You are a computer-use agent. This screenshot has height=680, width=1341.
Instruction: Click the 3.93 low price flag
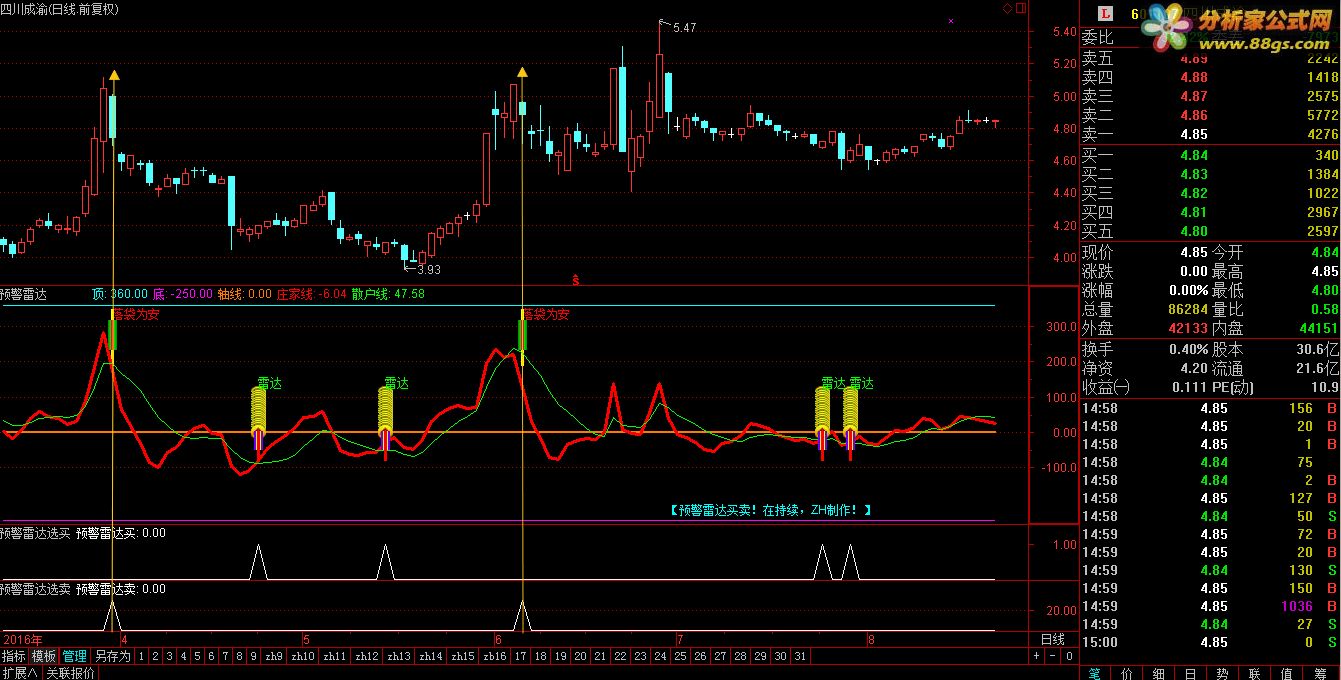tap(428, 269)
